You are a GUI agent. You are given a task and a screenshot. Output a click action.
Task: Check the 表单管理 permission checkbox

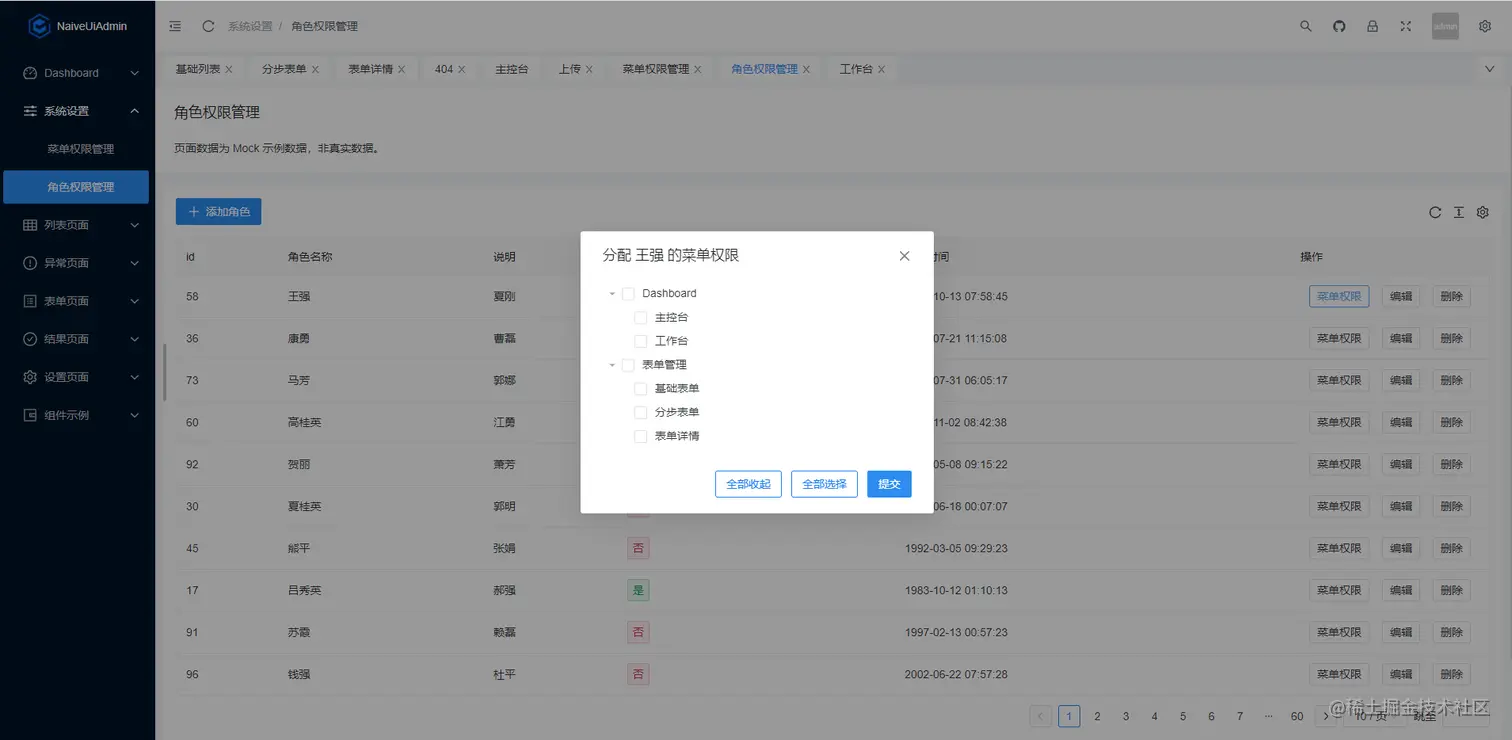click(x=629, y=364)
